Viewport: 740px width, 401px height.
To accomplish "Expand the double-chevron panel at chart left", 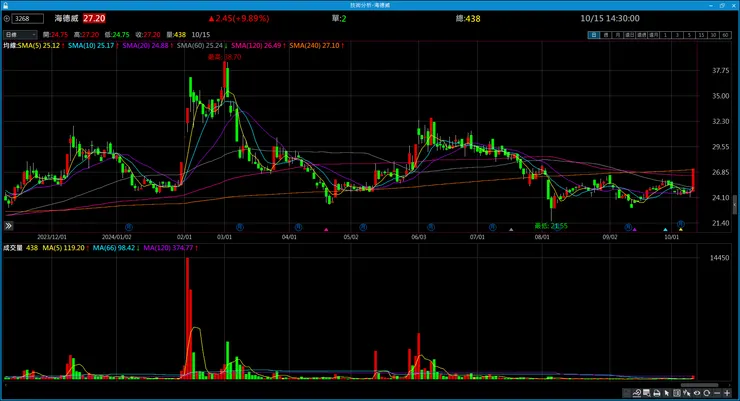I will [8, 226].
